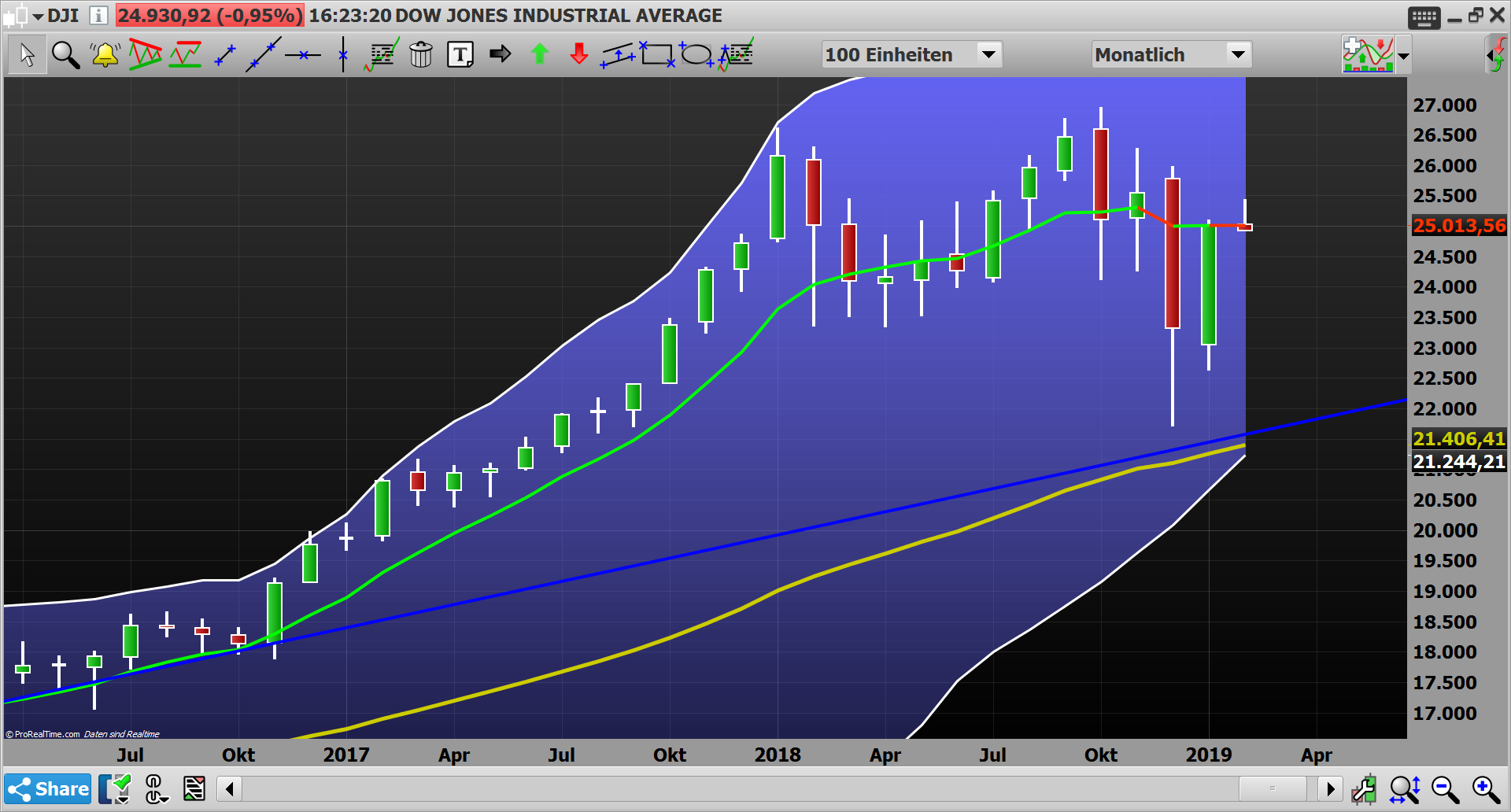Expand the indicator button dropdown arrow
The image size is (1511, 812).
click(x=1403, y=56)
